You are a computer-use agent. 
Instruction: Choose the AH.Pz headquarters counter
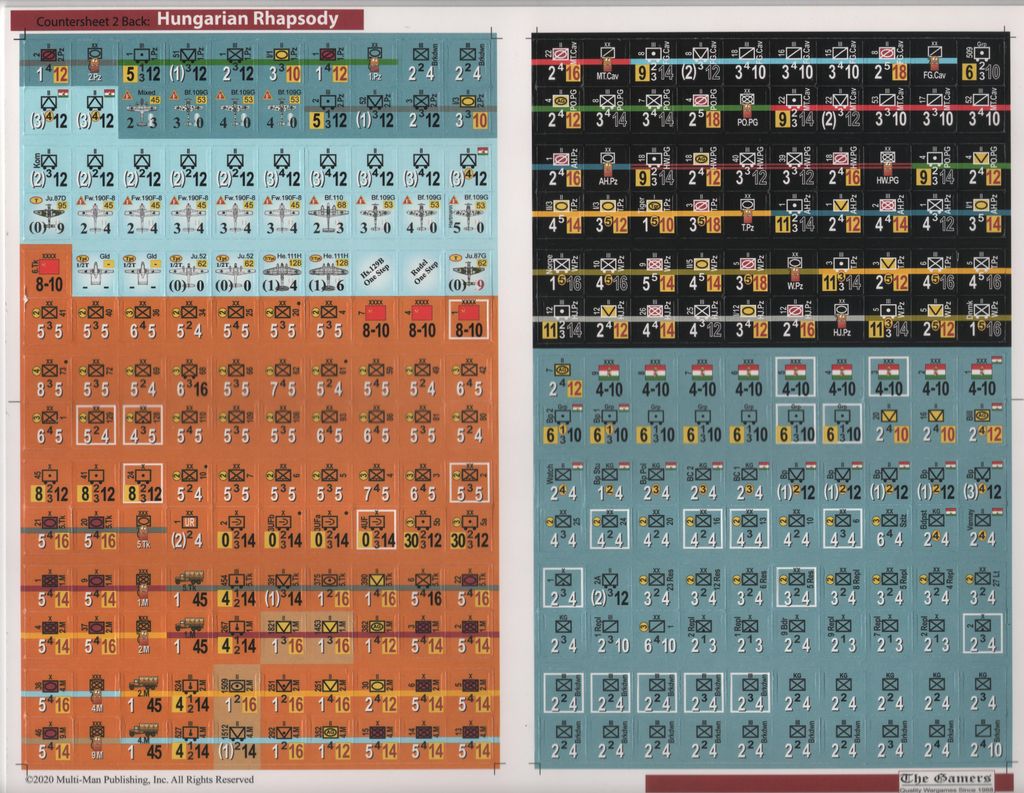tap(607, 167)
